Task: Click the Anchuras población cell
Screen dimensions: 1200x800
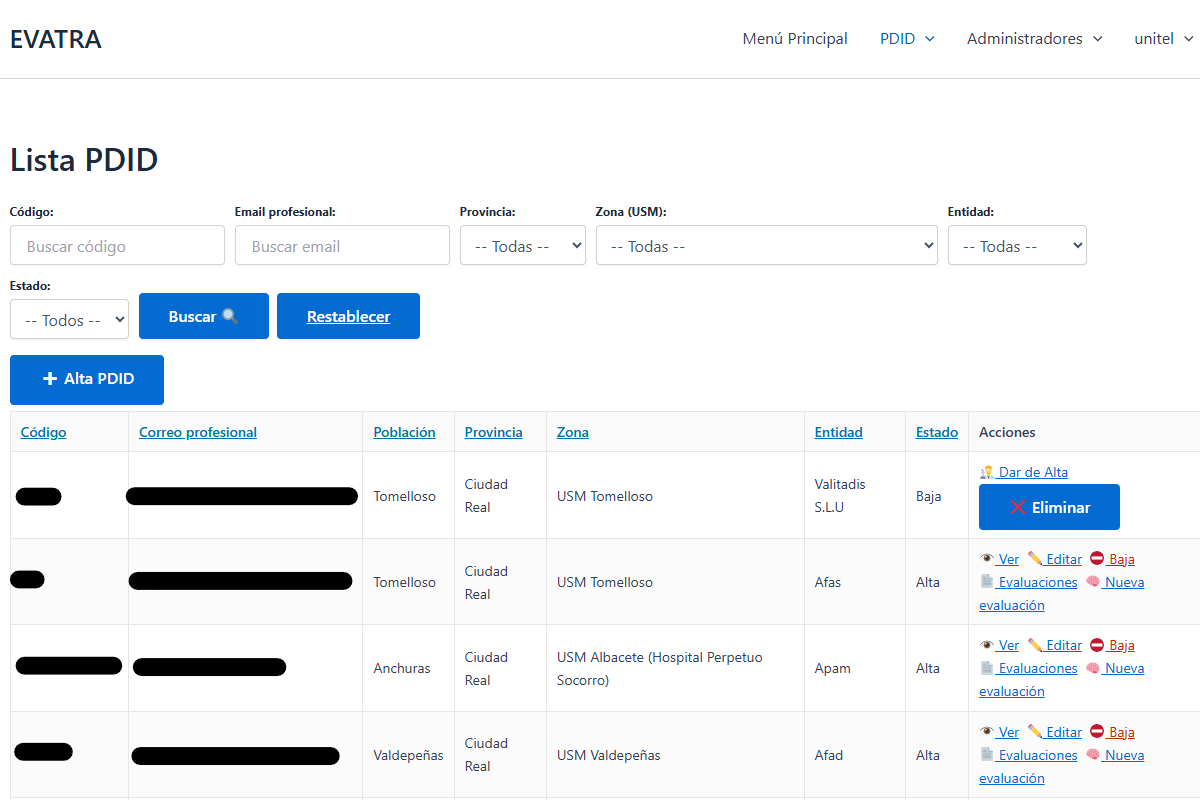Action: [408, 668]
